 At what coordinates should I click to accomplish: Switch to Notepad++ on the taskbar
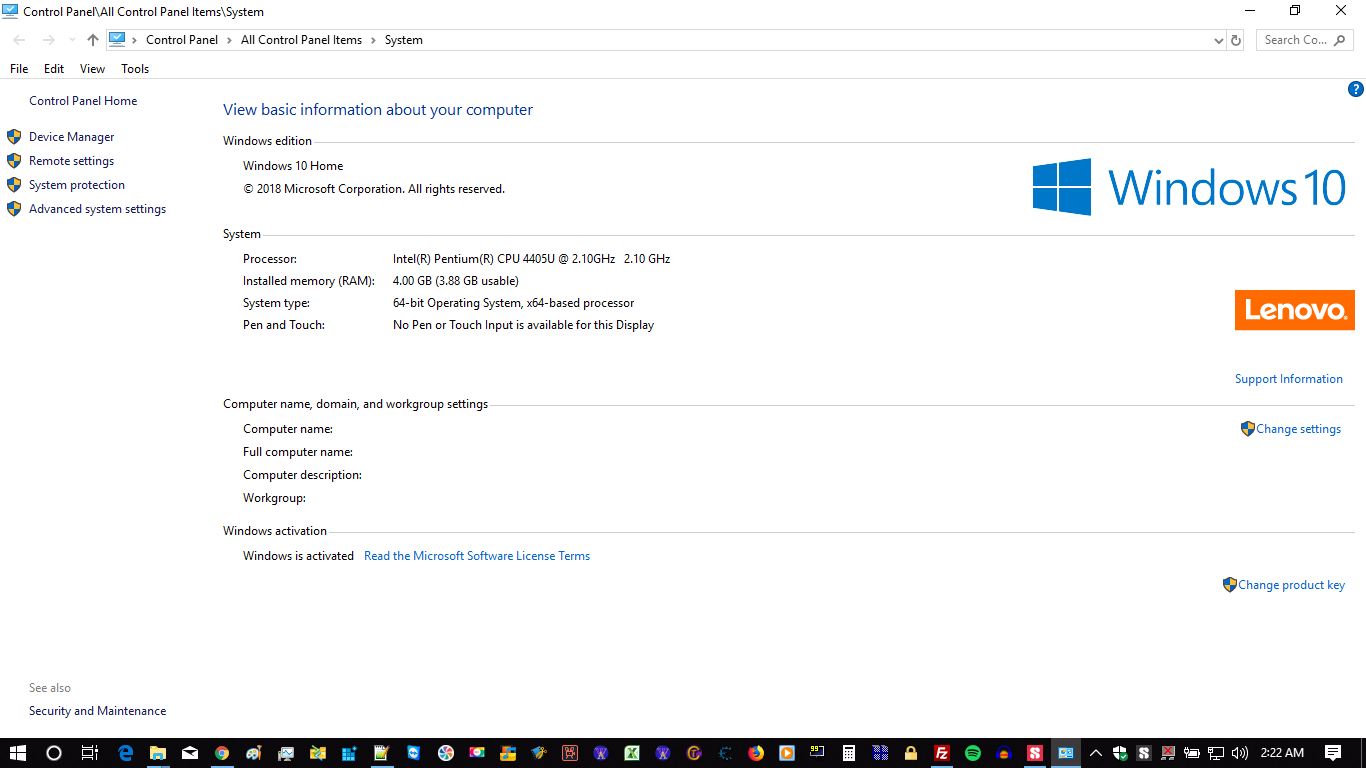click(x=381, y=753)
